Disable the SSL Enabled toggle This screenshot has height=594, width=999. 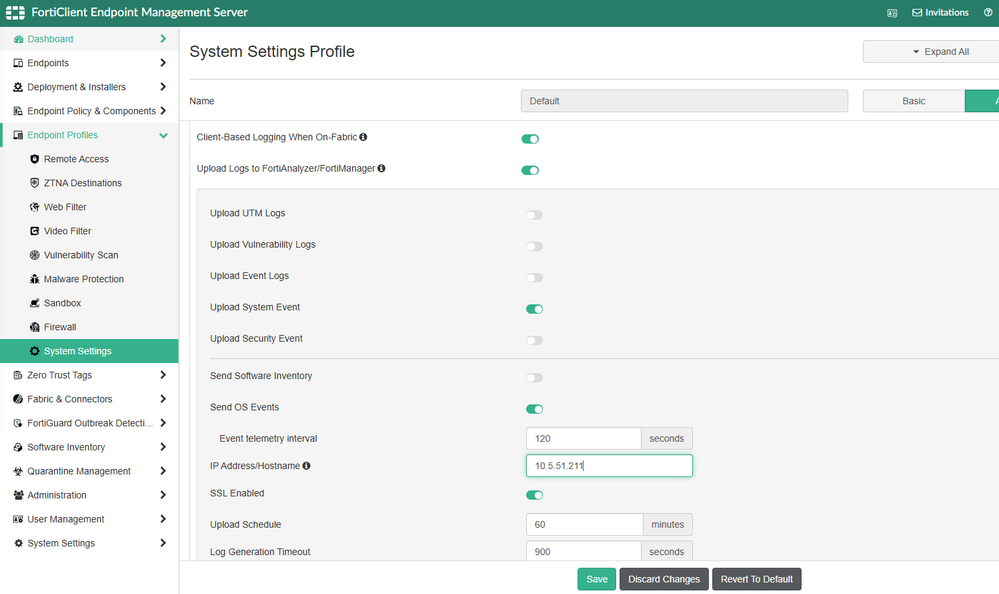tap(535, 495)
